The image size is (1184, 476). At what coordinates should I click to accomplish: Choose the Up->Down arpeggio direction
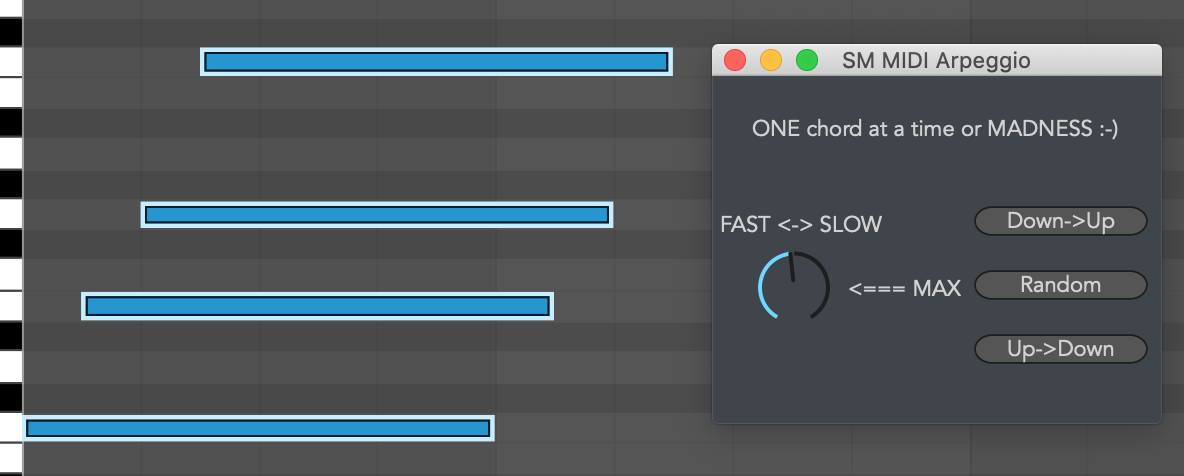point(1060,349)
